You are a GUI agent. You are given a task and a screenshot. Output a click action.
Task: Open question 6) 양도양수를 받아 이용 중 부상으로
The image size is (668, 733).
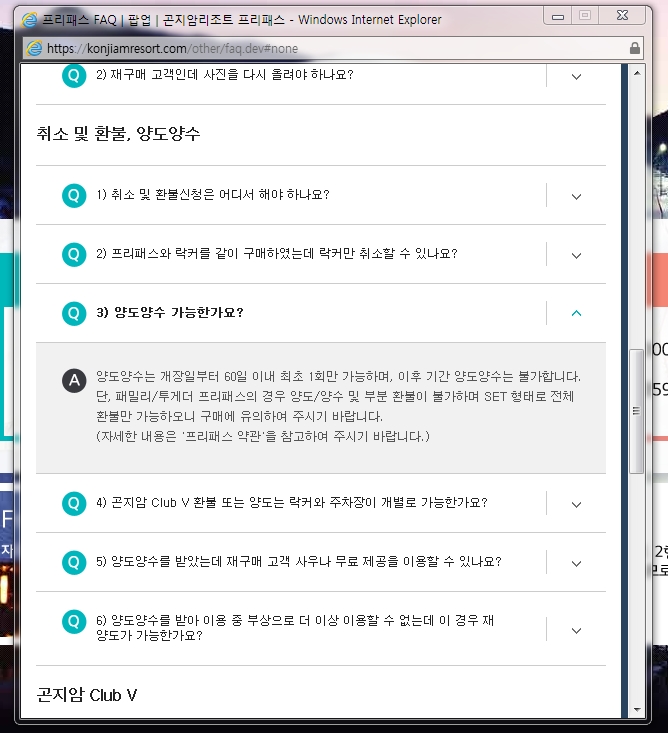tap(295, 628)
